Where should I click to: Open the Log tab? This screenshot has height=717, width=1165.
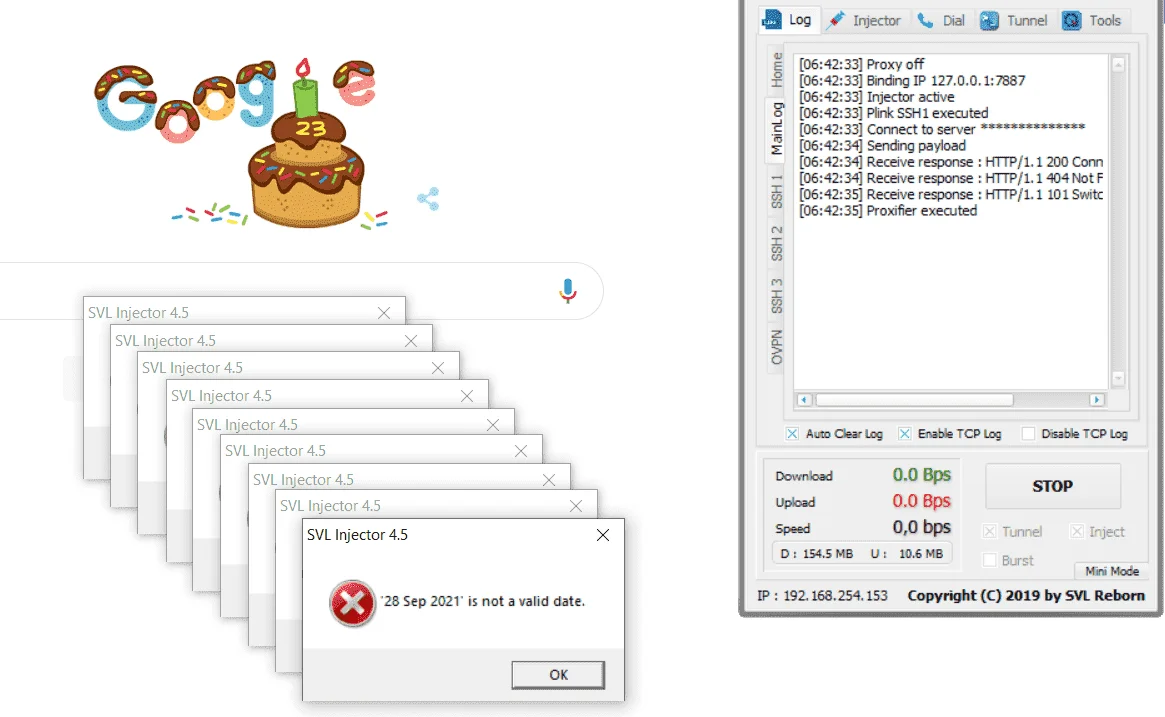pyautogui.click(x=788, y=20)
